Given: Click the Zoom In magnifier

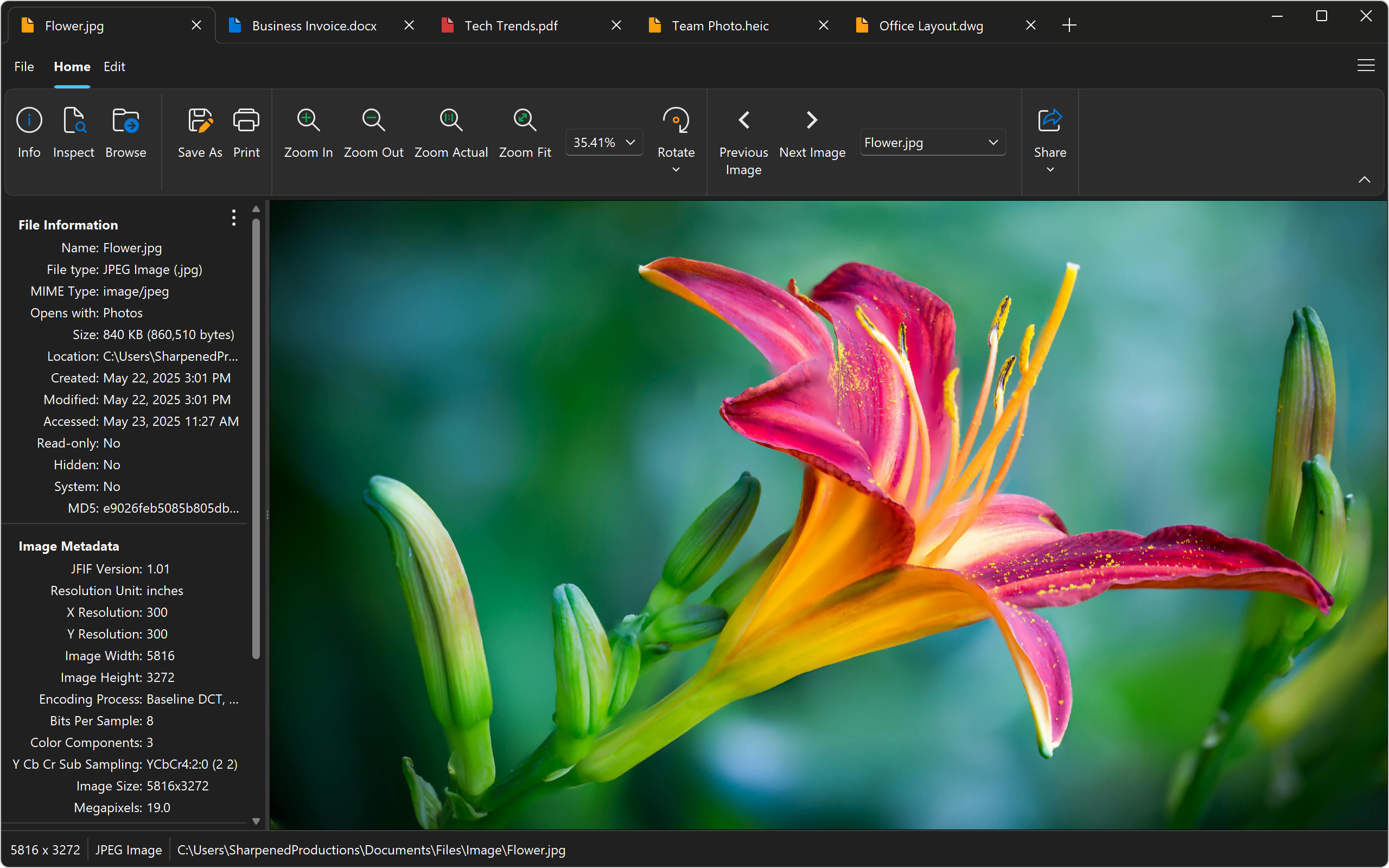Looking at the screenshot, I should [x=308, y=120].
